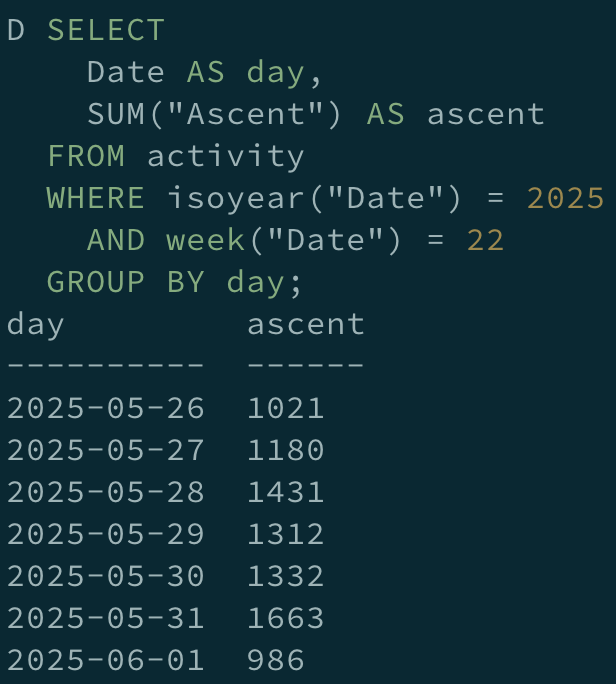Click the WHERE keyword

[96, 198]
